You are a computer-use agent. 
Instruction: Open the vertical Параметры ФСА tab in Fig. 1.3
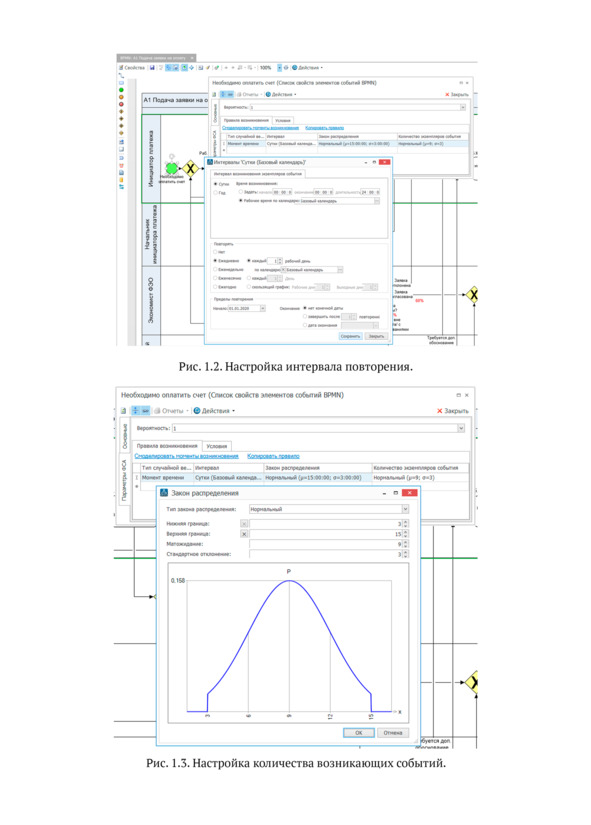coord(125,480)
